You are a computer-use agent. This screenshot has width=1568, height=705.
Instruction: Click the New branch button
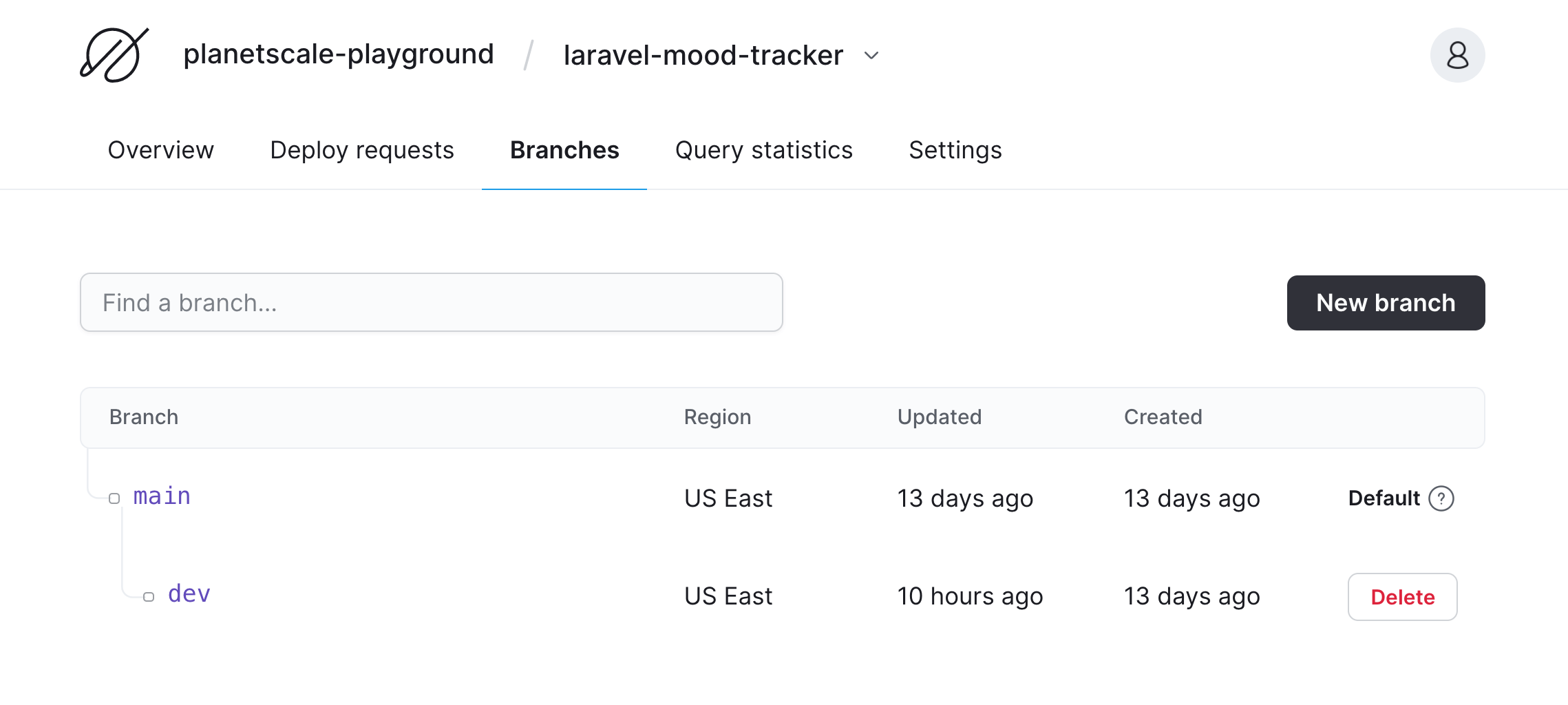pyautogui.click(x=1385, y=302)
